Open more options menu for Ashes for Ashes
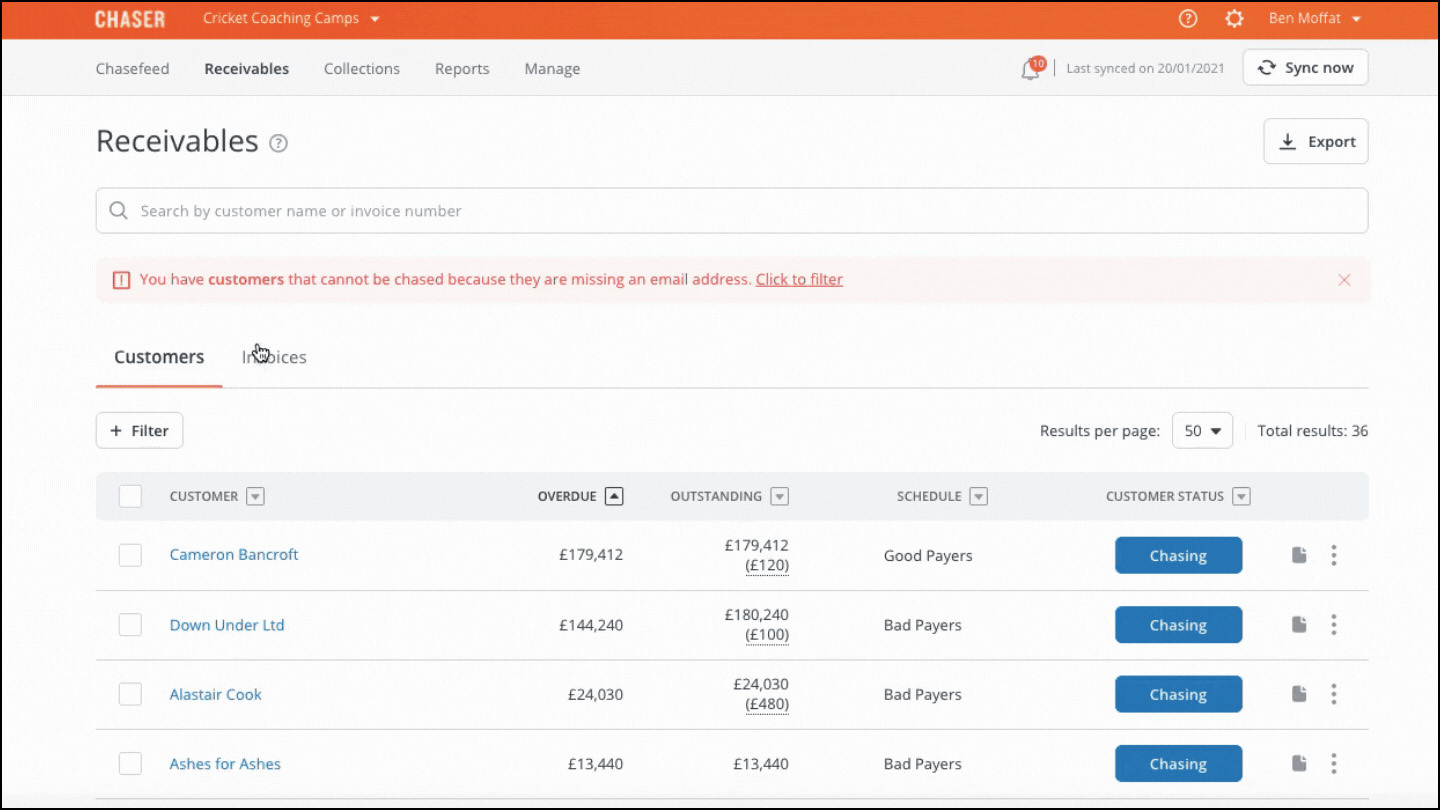 (x=1334, y=764)
